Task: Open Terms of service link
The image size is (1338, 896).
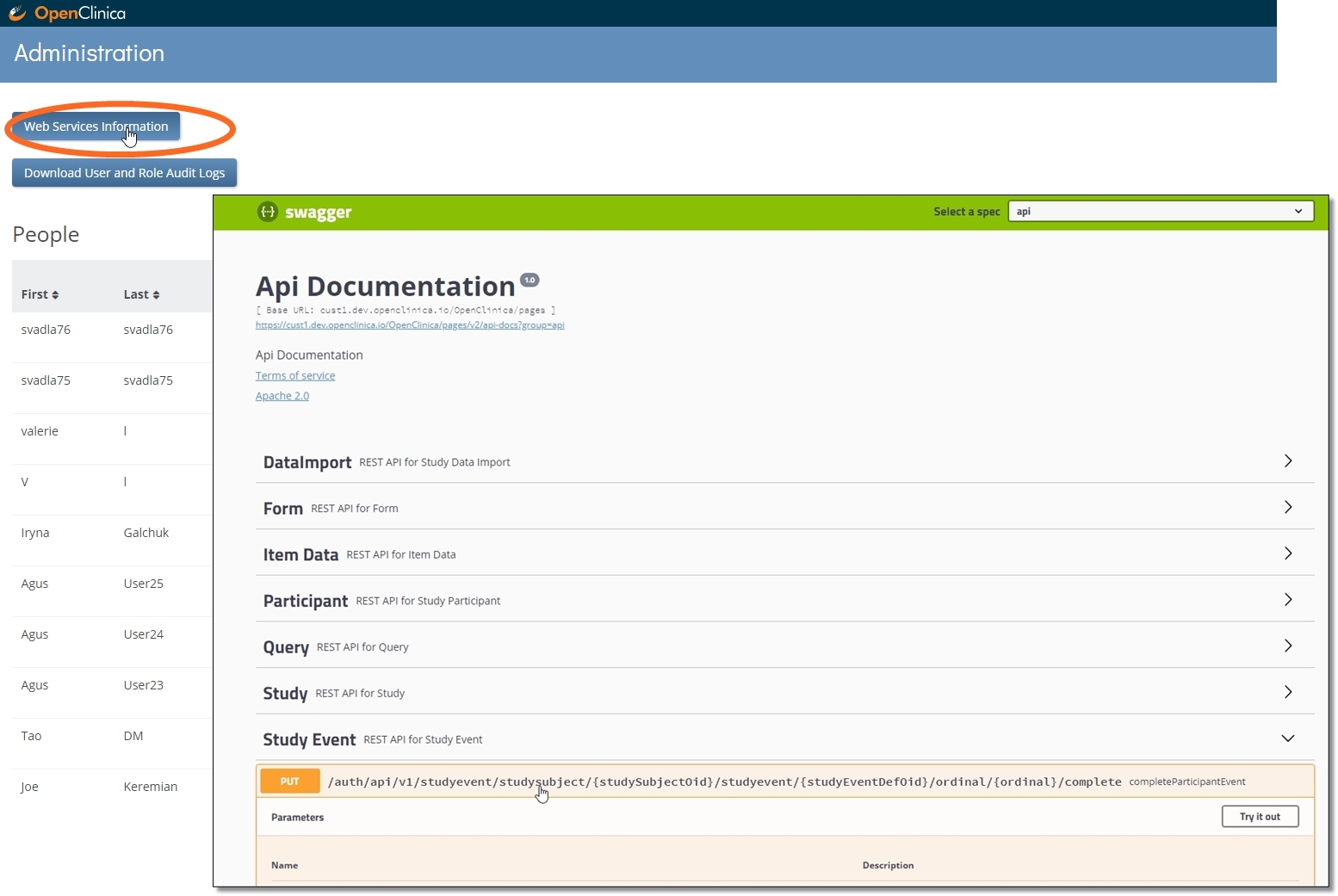Action: coord(295,376)
